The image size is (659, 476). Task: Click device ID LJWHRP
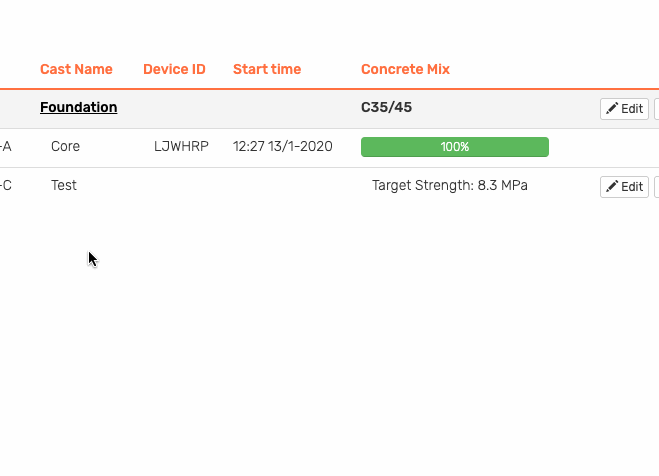[x=181, y=146]
